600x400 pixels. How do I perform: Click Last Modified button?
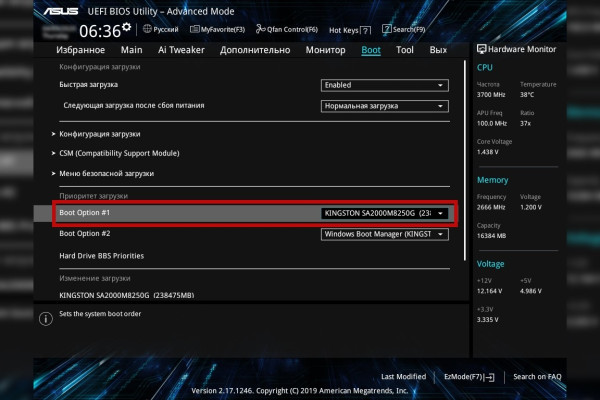(403, 377)
